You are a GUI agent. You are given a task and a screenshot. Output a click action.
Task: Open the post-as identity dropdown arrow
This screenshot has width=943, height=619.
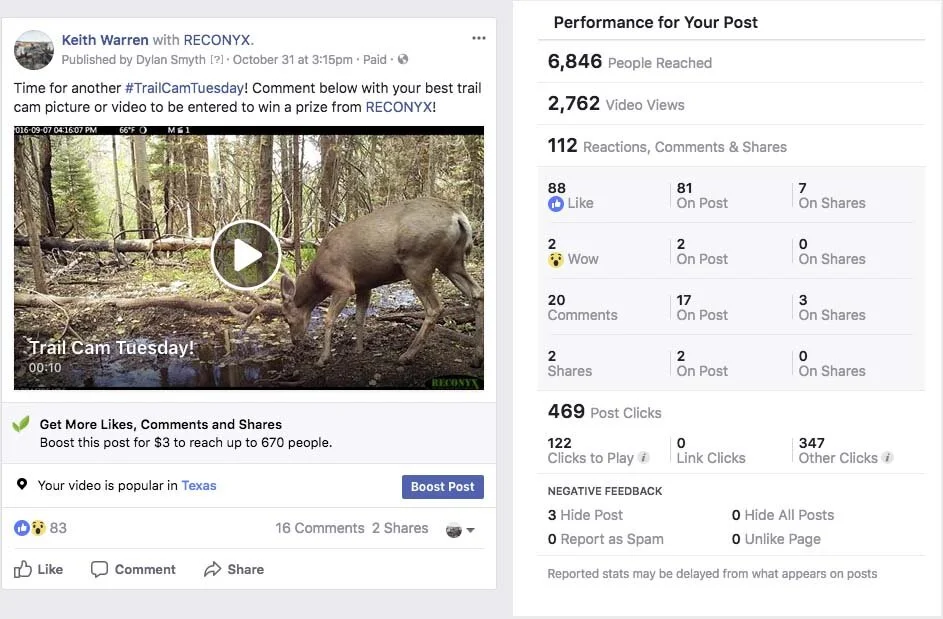(x=470, y=530)
